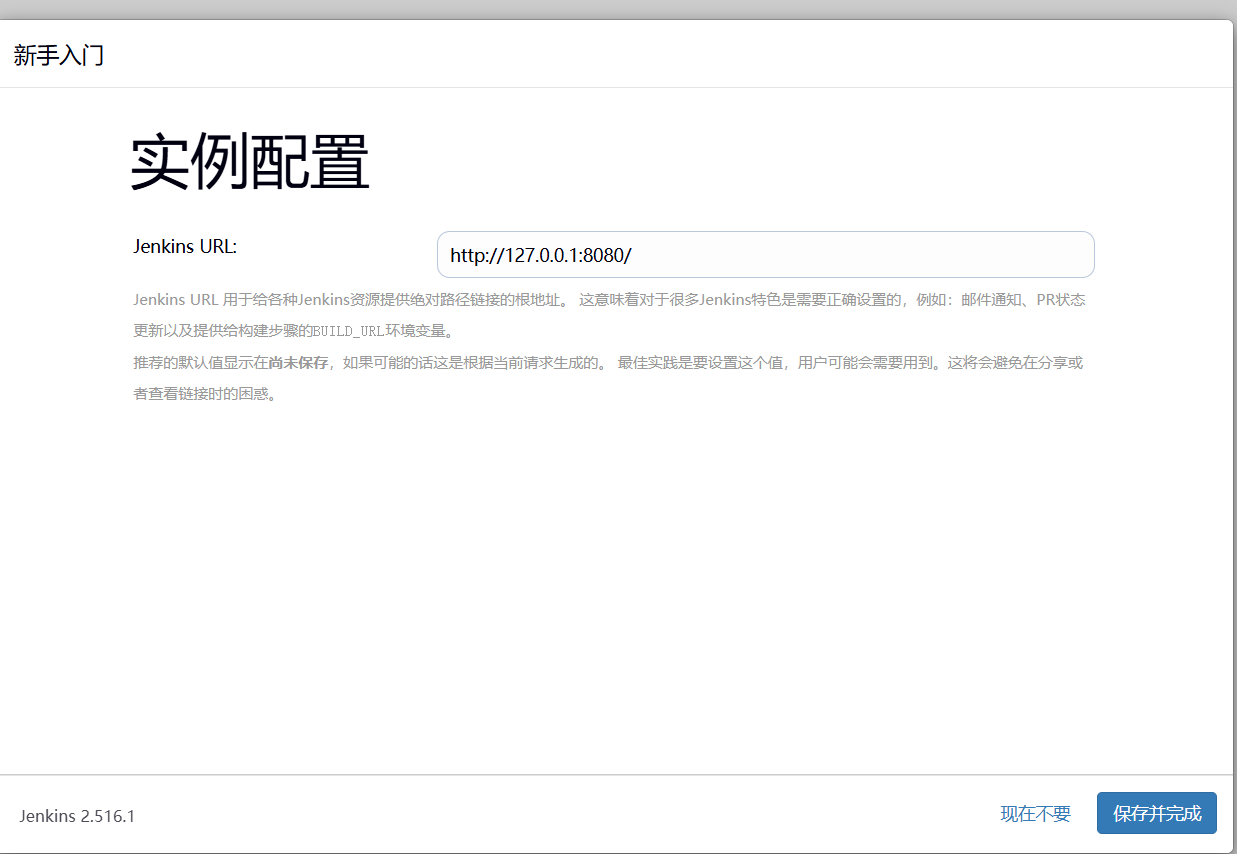The image size is (1237, 854).
Task: Click the bold 尚未保存 text
Action: click(x=298, y=363)
